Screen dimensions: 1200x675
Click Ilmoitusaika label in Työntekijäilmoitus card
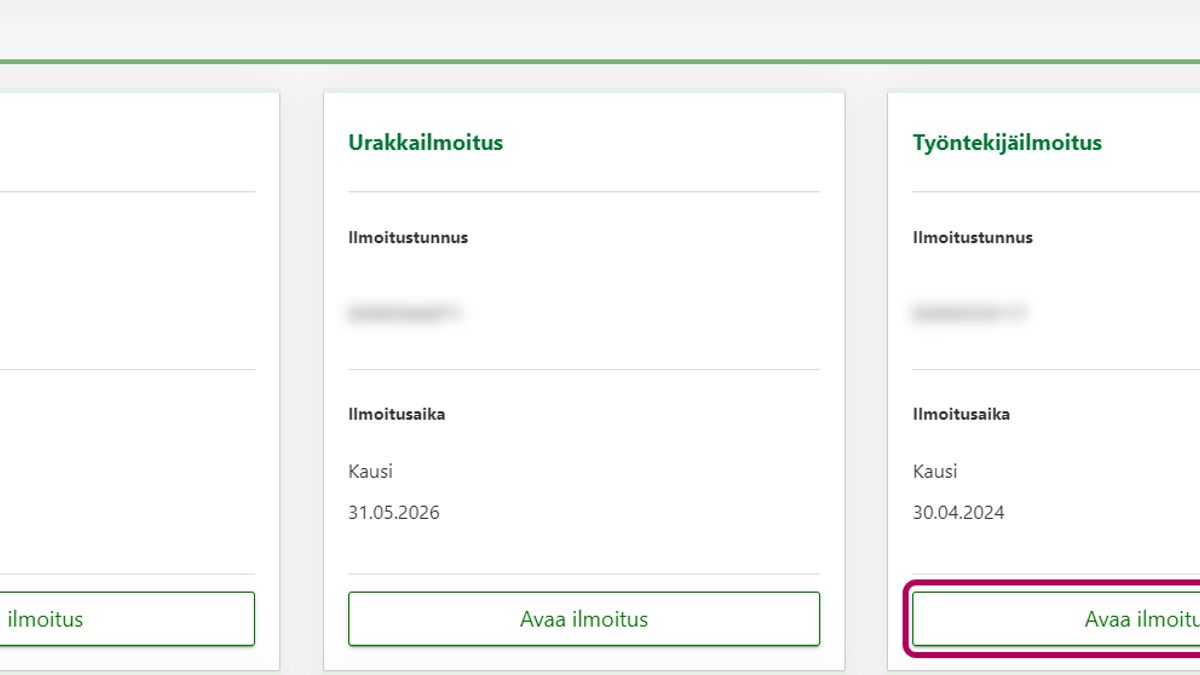(961, 414)
